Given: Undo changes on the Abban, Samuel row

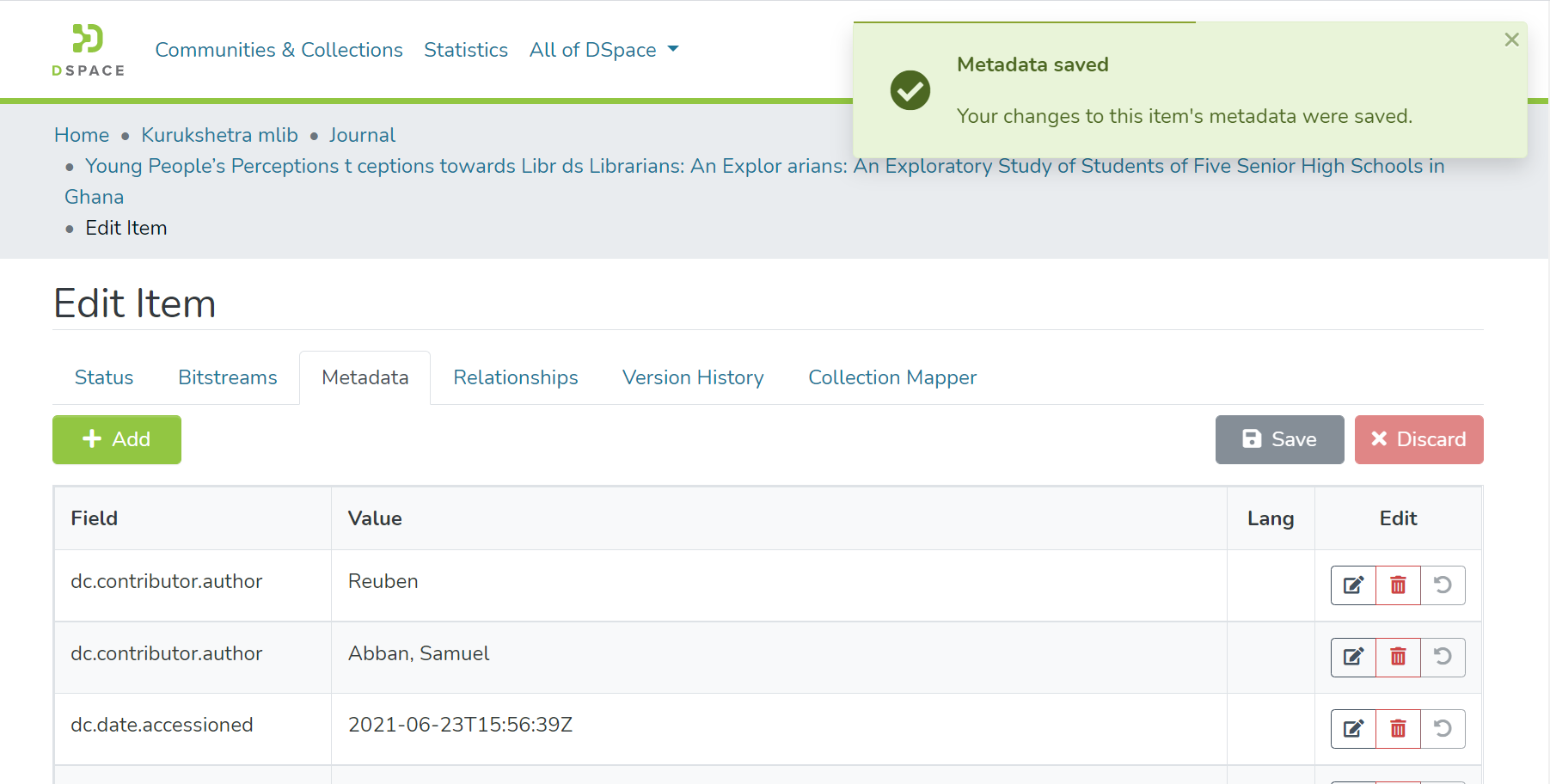Looking at the screenshot, I should click(x=1443, y=658).
